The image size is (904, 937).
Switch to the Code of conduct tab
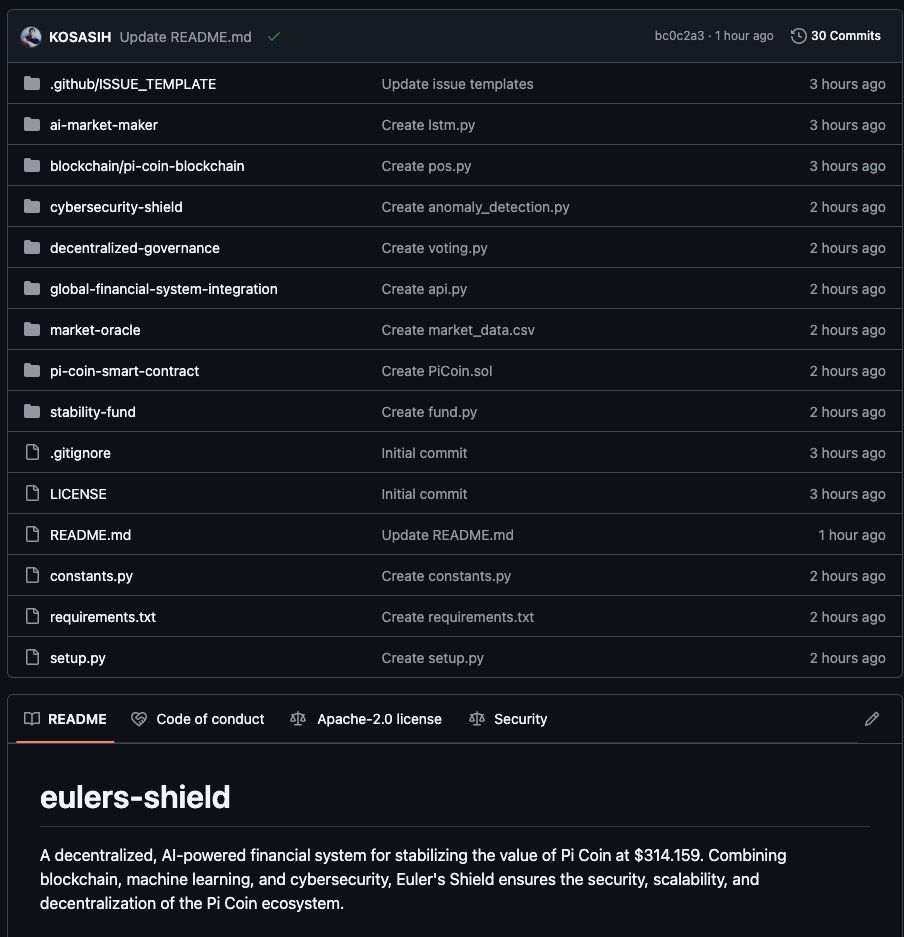(x=198, y=719)
